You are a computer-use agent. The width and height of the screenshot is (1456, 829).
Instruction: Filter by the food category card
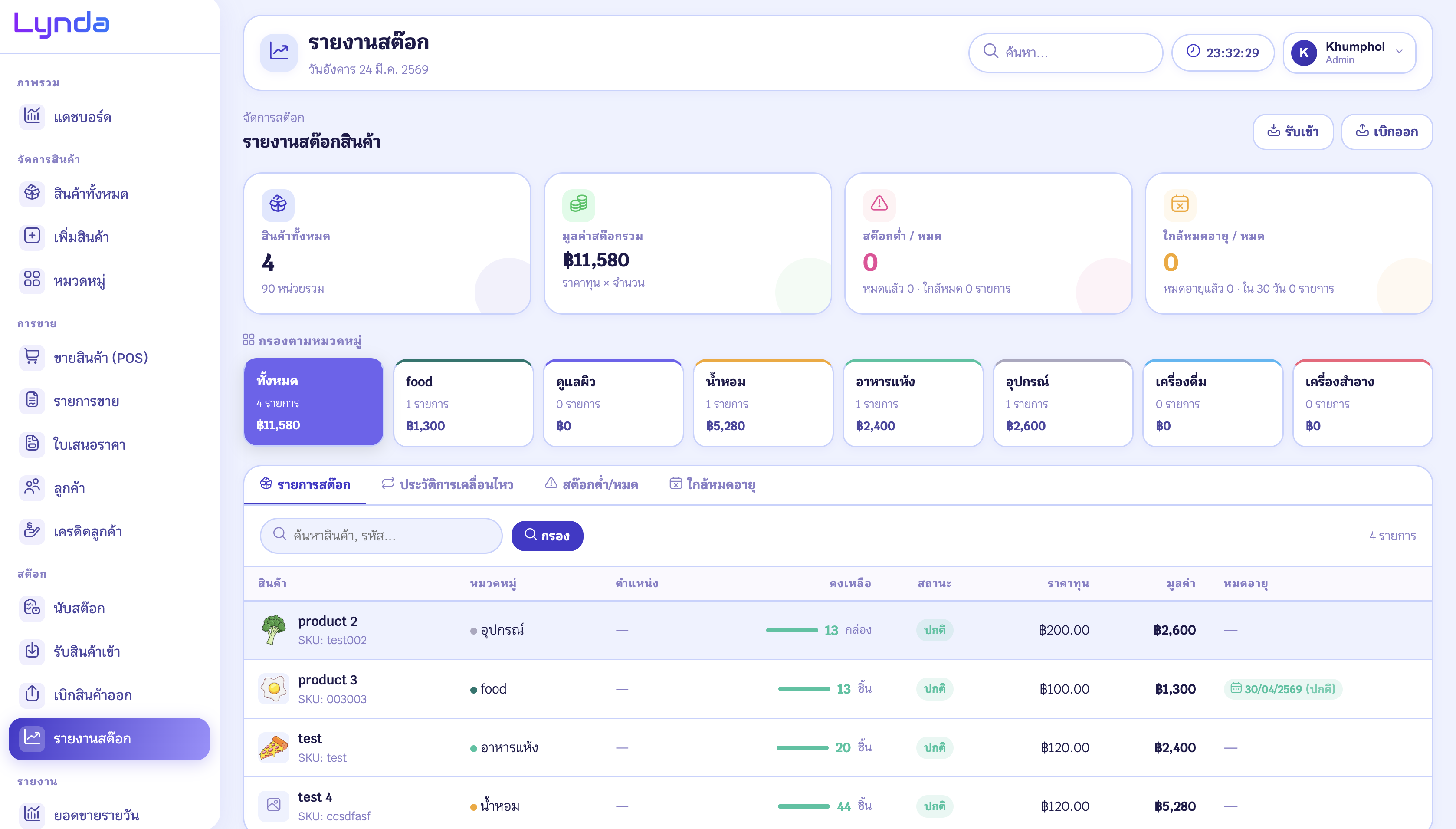point(463,403)
